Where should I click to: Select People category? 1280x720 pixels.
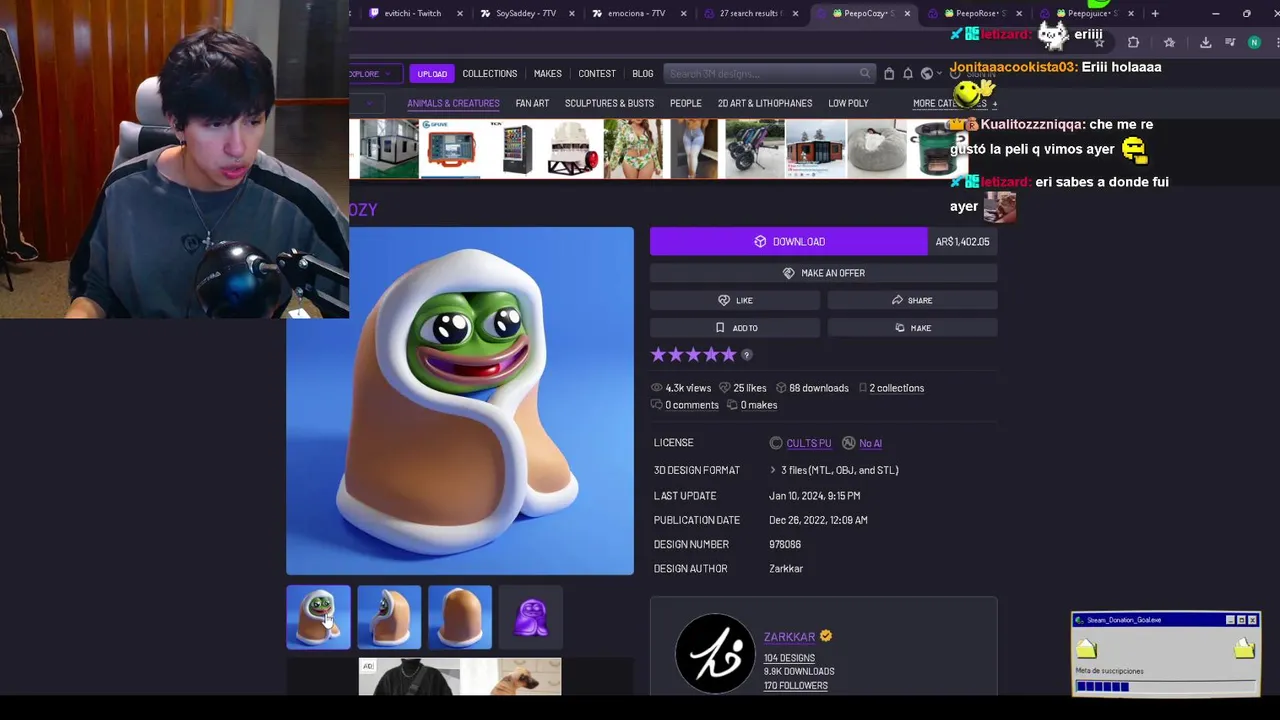click(686, 103)
